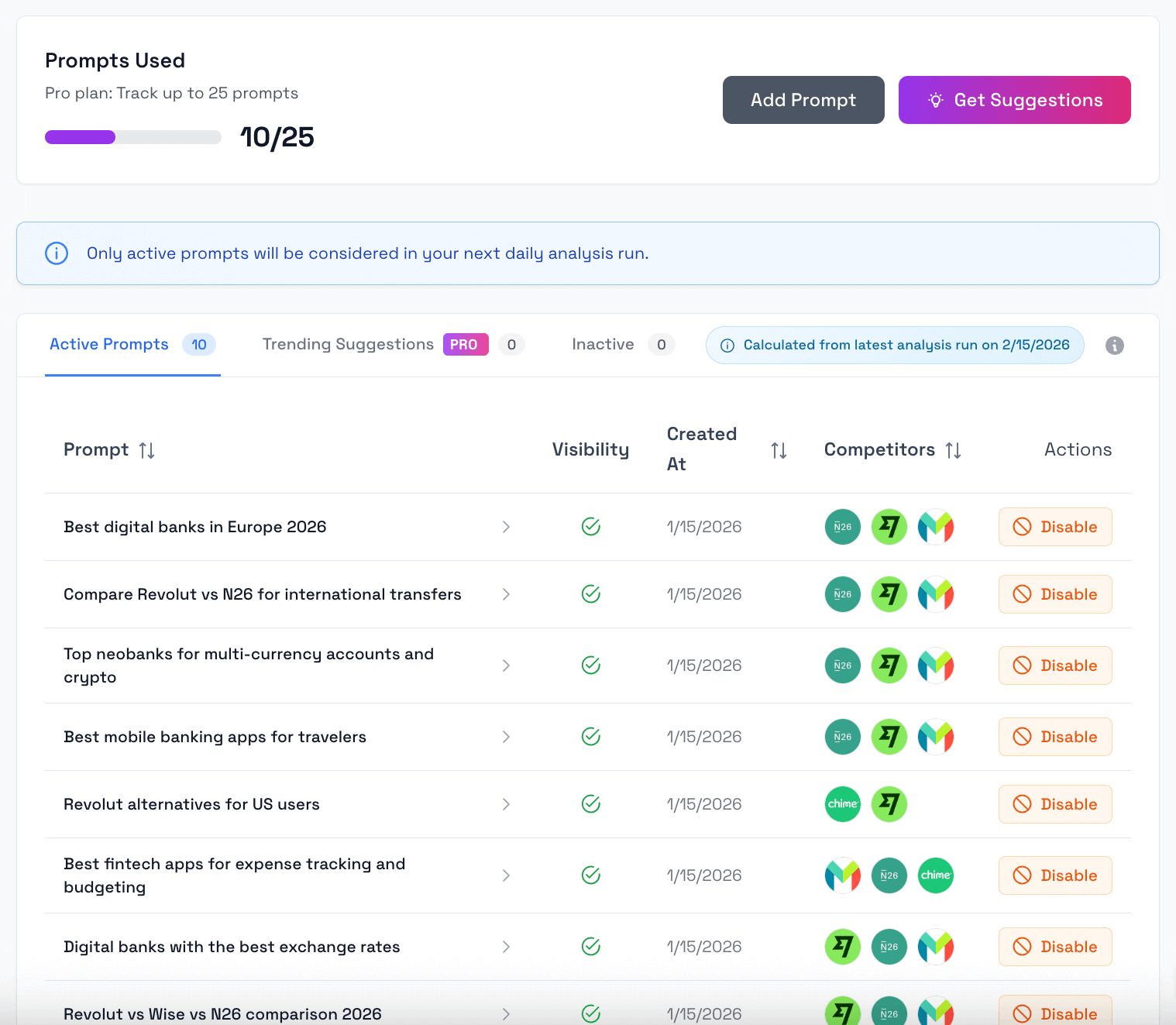
Task: Click the Chime icon on Revolut alternatives row
Action: point(842,804)
